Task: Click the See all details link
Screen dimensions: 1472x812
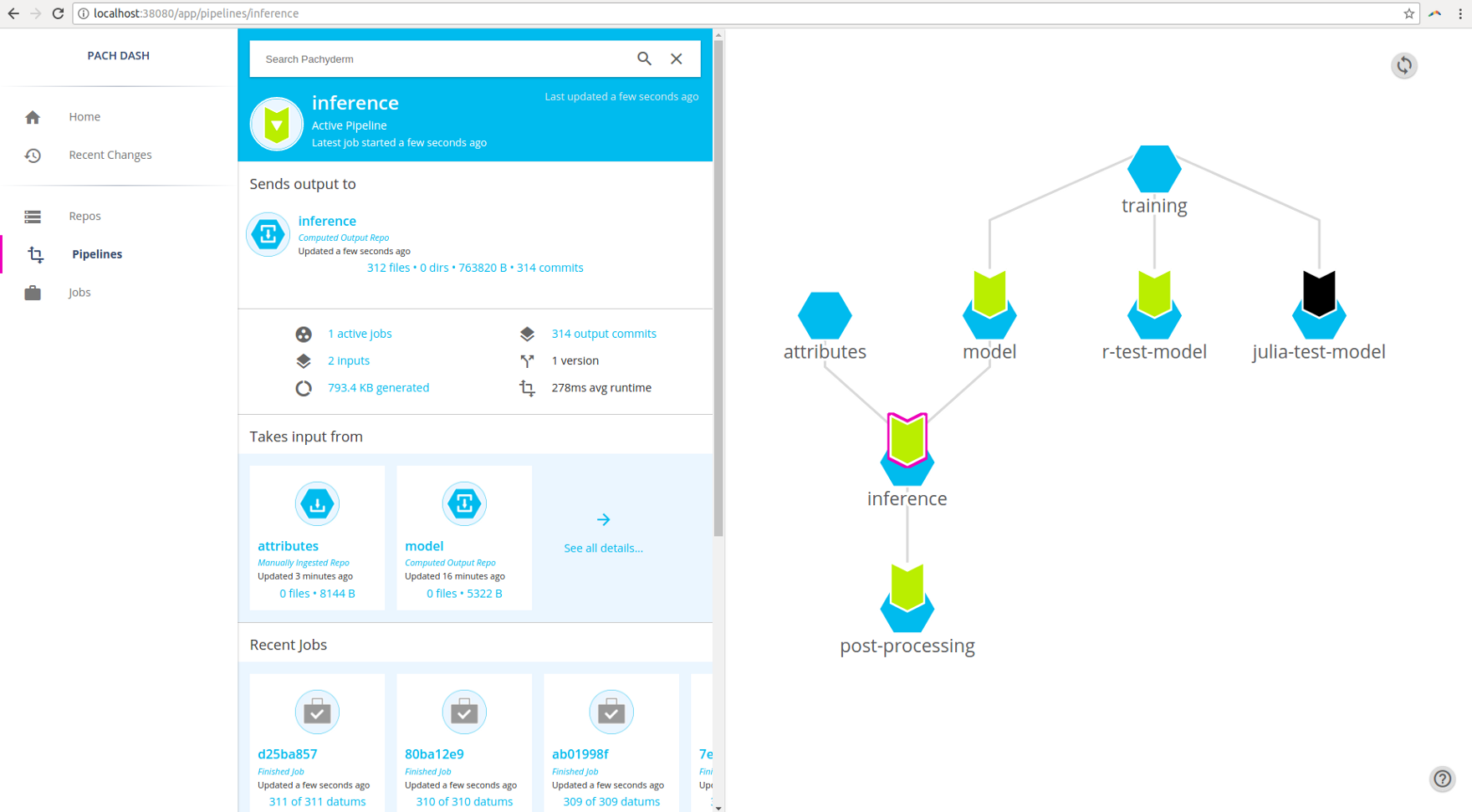Action: [603, 548]
